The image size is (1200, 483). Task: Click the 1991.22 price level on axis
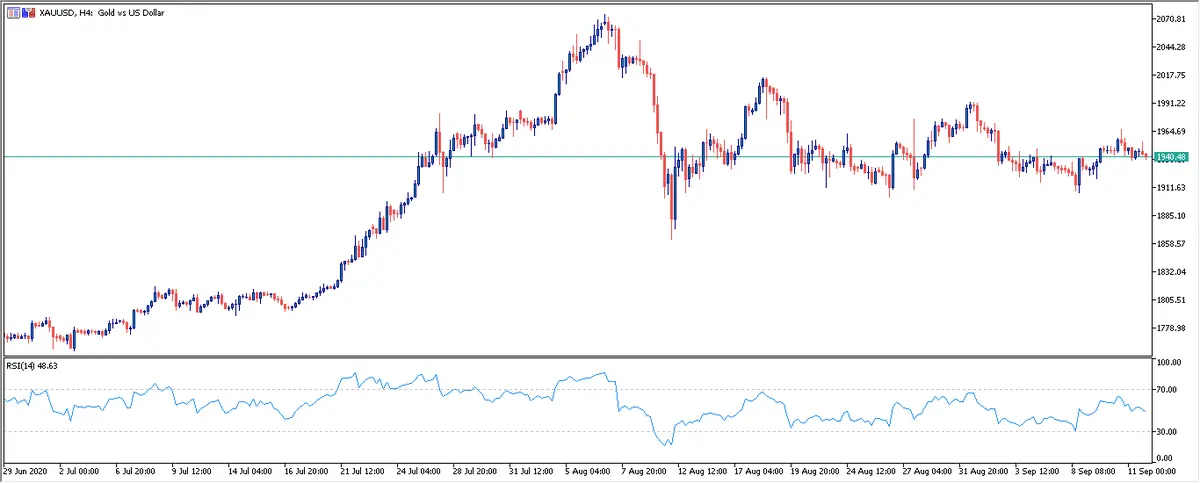1171,103
